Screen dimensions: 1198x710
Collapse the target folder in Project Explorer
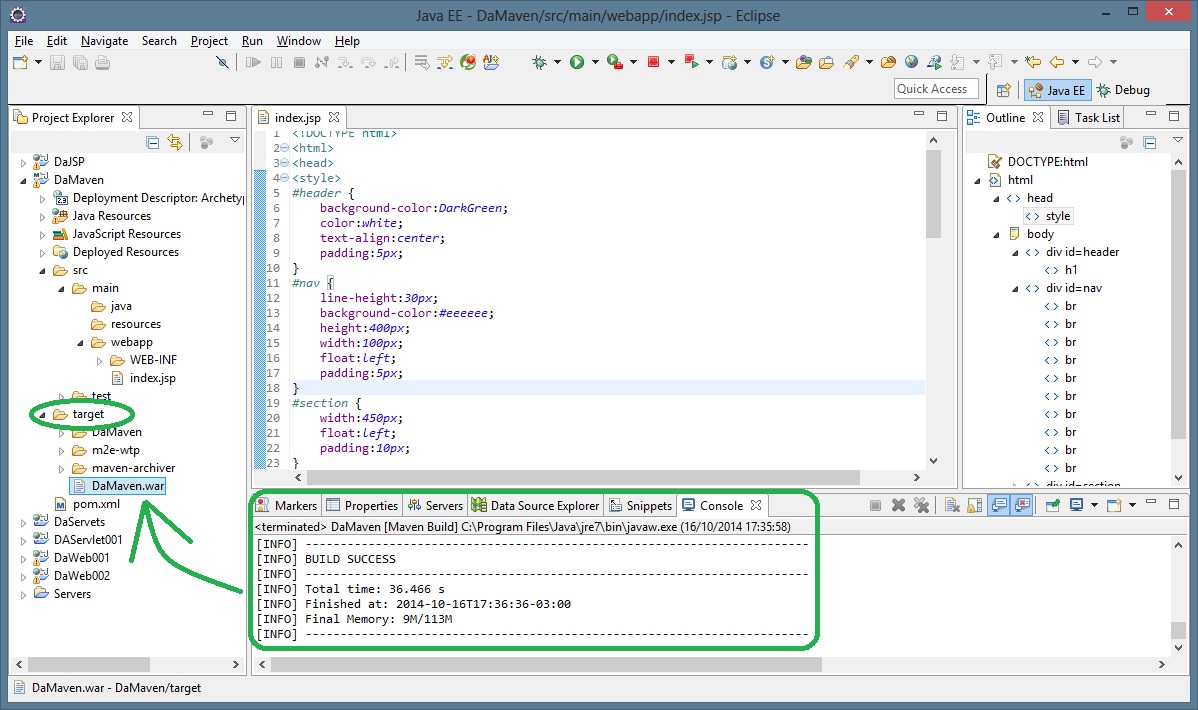pos(42,415)
